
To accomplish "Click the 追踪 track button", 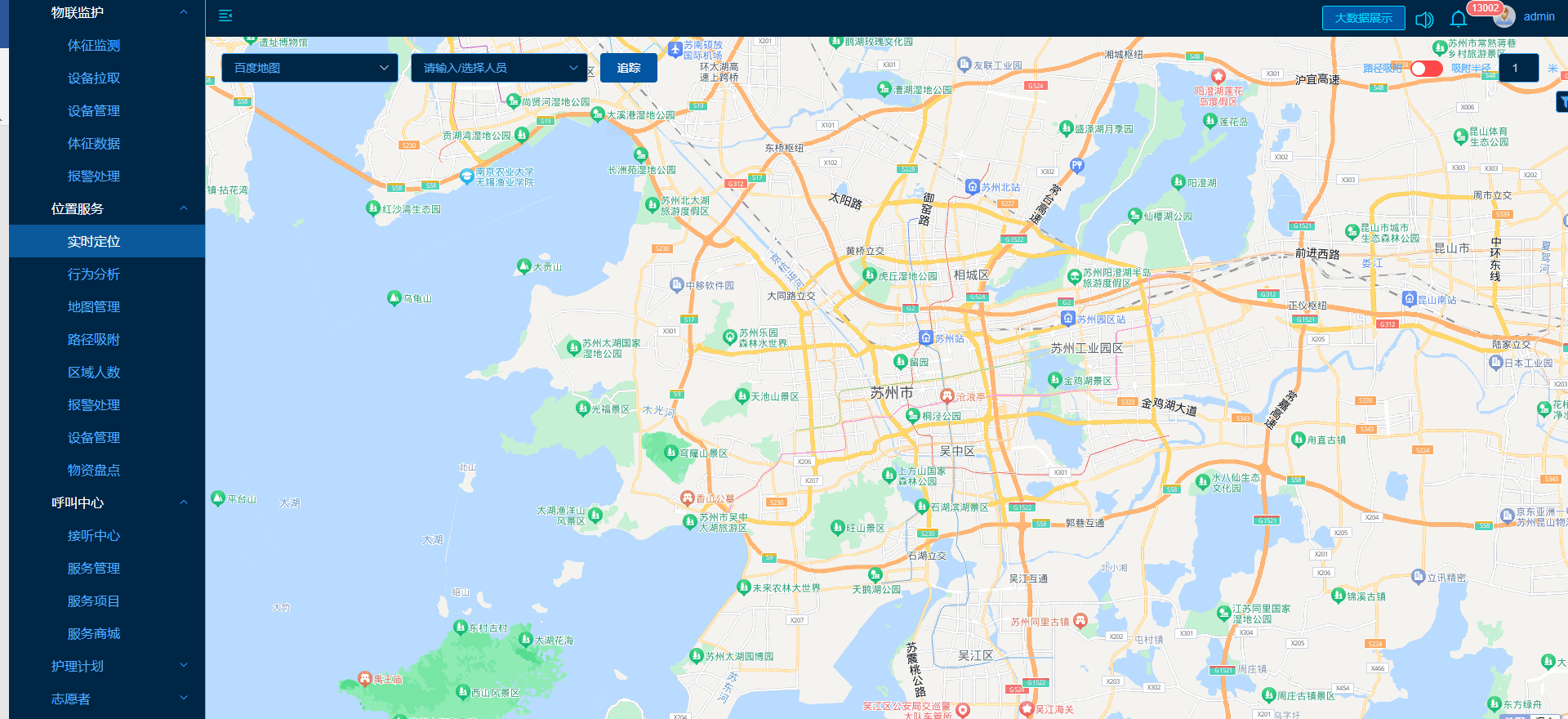I will click(629, 68).
